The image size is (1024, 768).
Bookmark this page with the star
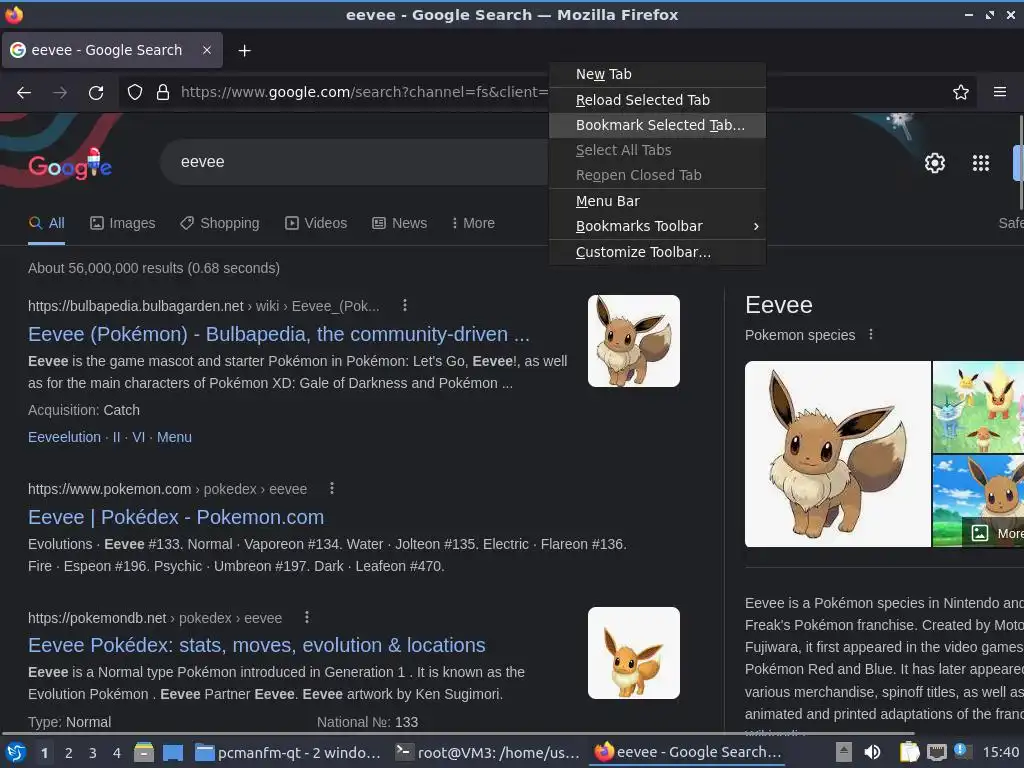coord(961,92)
